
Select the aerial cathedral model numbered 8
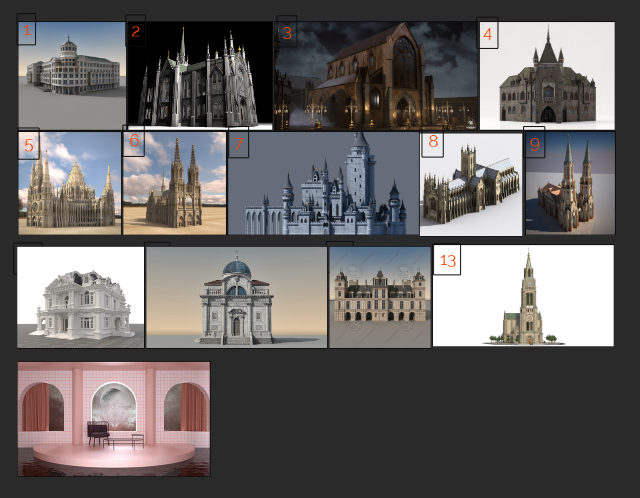(471, 184)
